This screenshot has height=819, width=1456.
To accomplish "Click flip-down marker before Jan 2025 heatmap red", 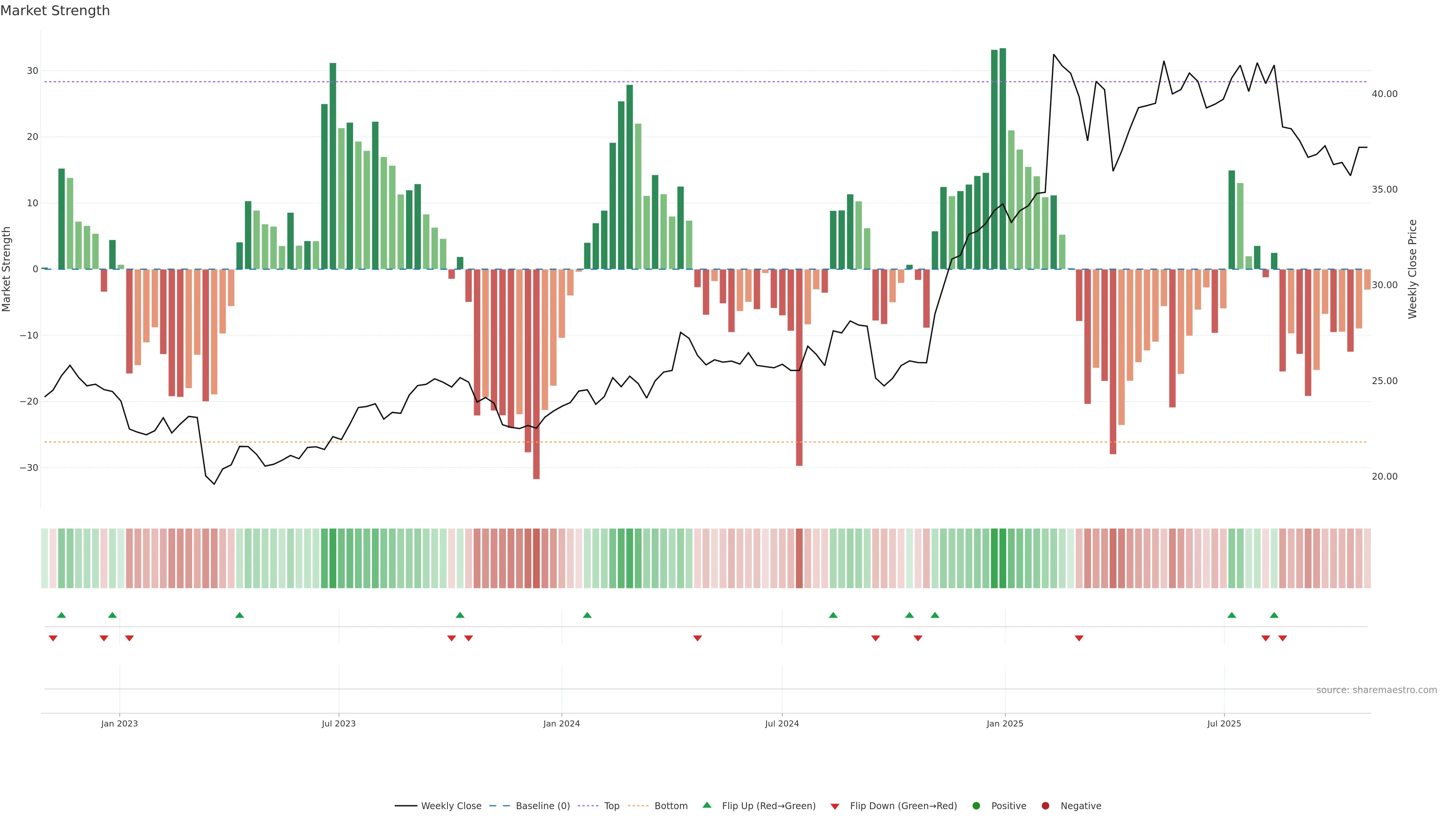I will pyautogui.click(x=918, y=638).
